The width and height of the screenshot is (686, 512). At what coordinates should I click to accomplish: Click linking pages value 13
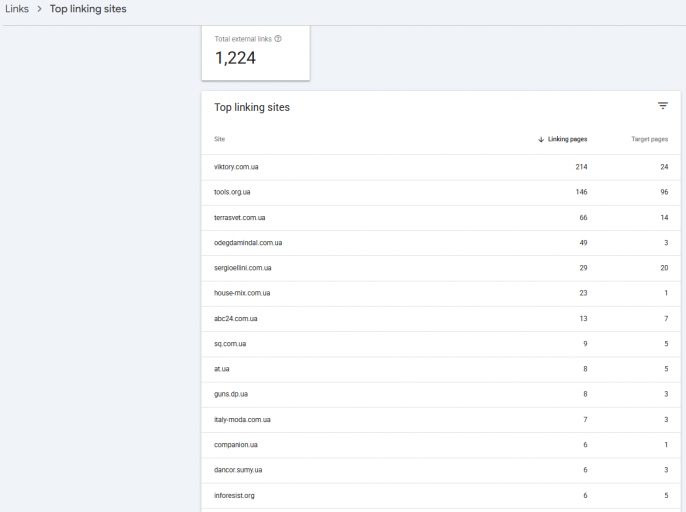[x=583, y=319]
